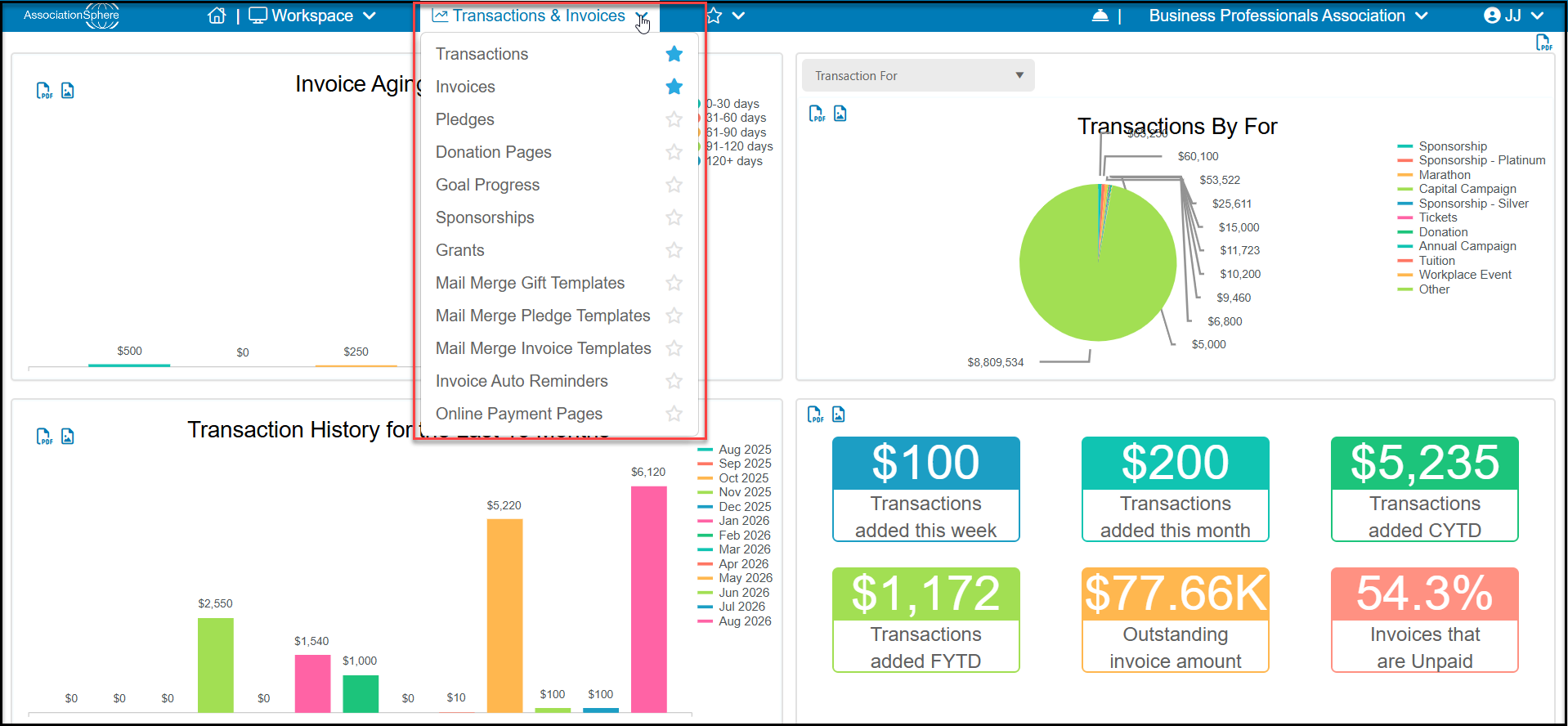
Task: Toggle Nov 2025 legend entry
Action: pyautogui.click(x=734, y=492)
